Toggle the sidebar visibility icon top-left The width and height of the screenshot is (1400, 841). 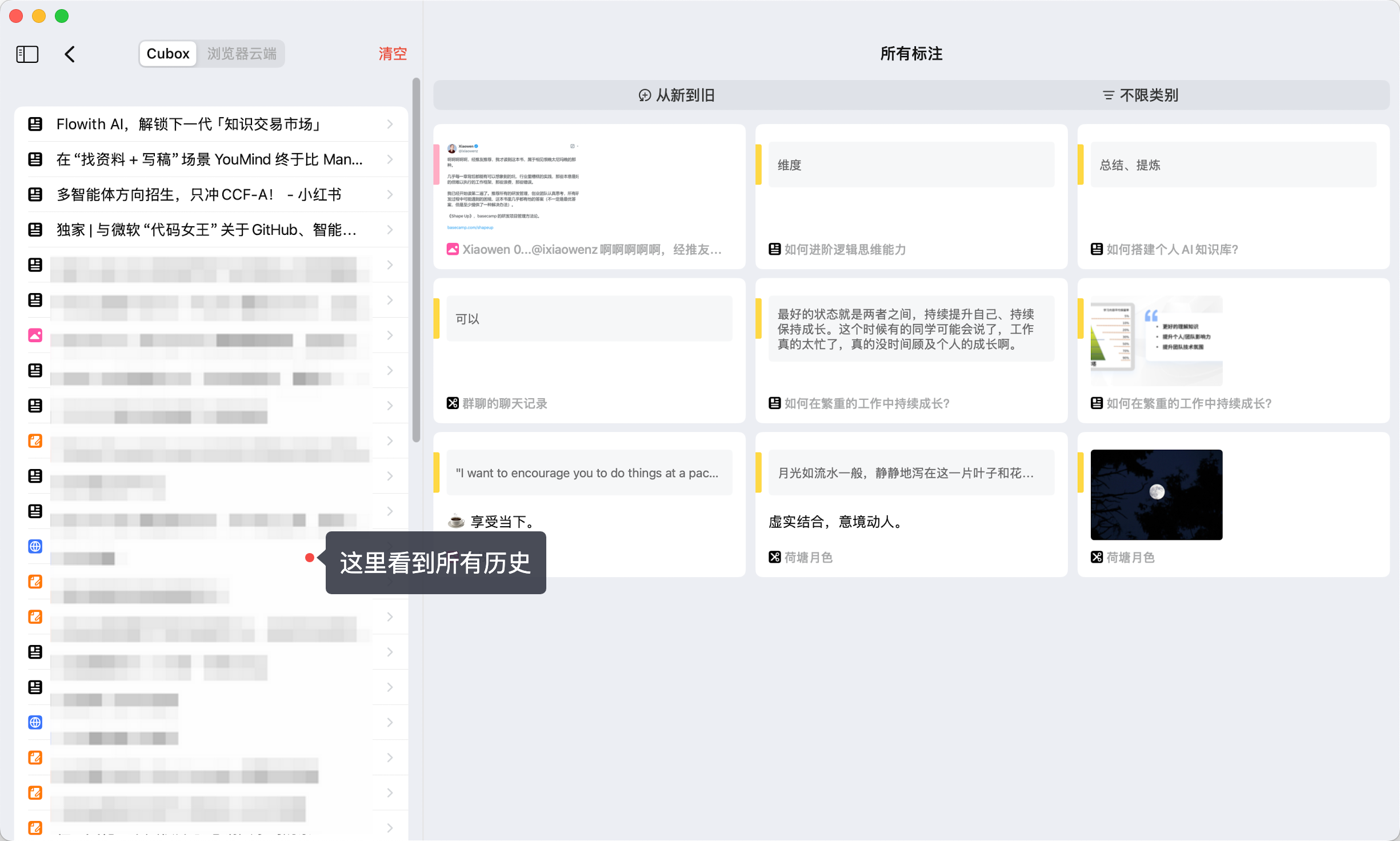click(27, 54)
